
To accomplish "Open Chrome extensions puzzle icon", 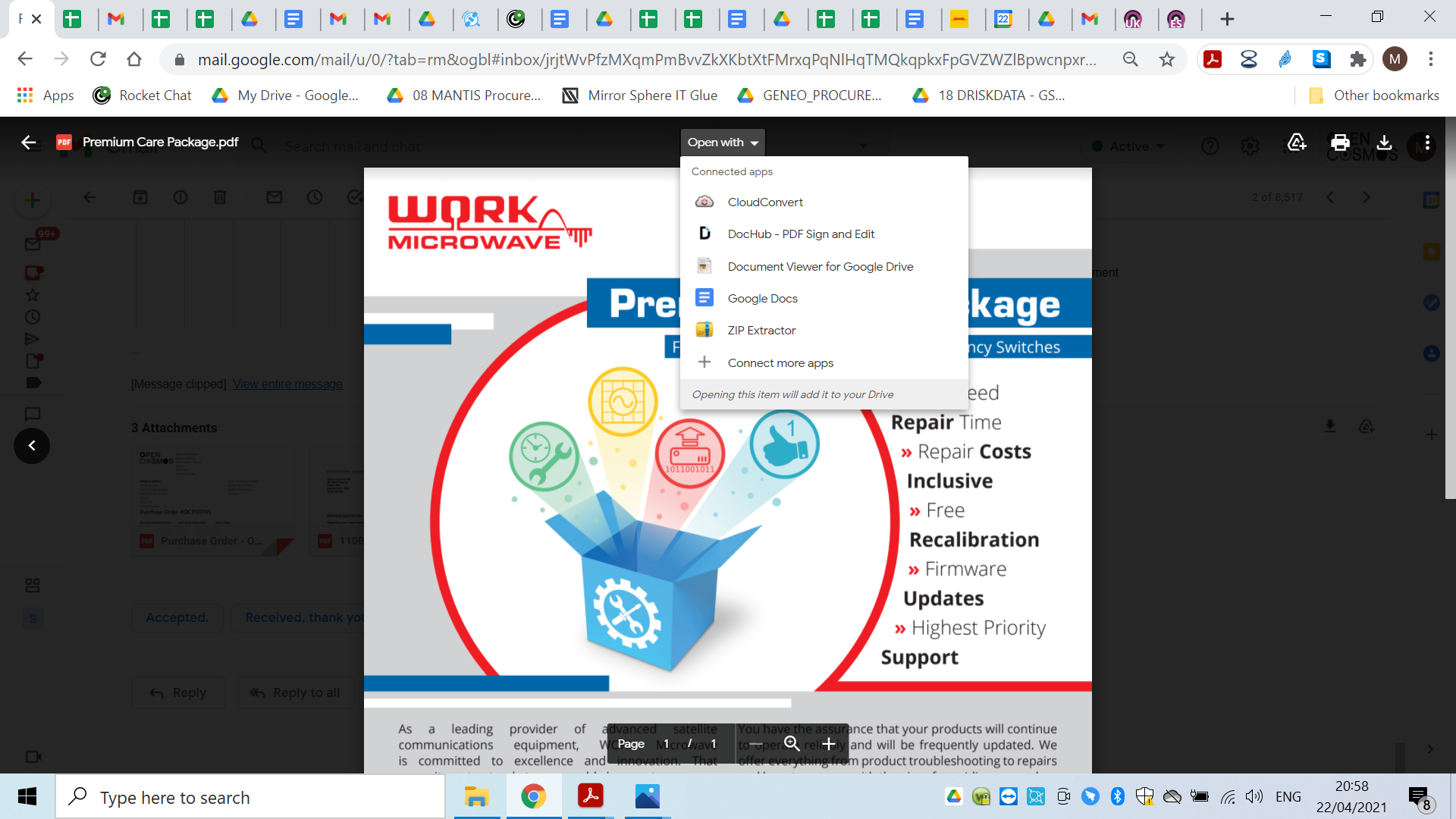I will [1357, 59].
